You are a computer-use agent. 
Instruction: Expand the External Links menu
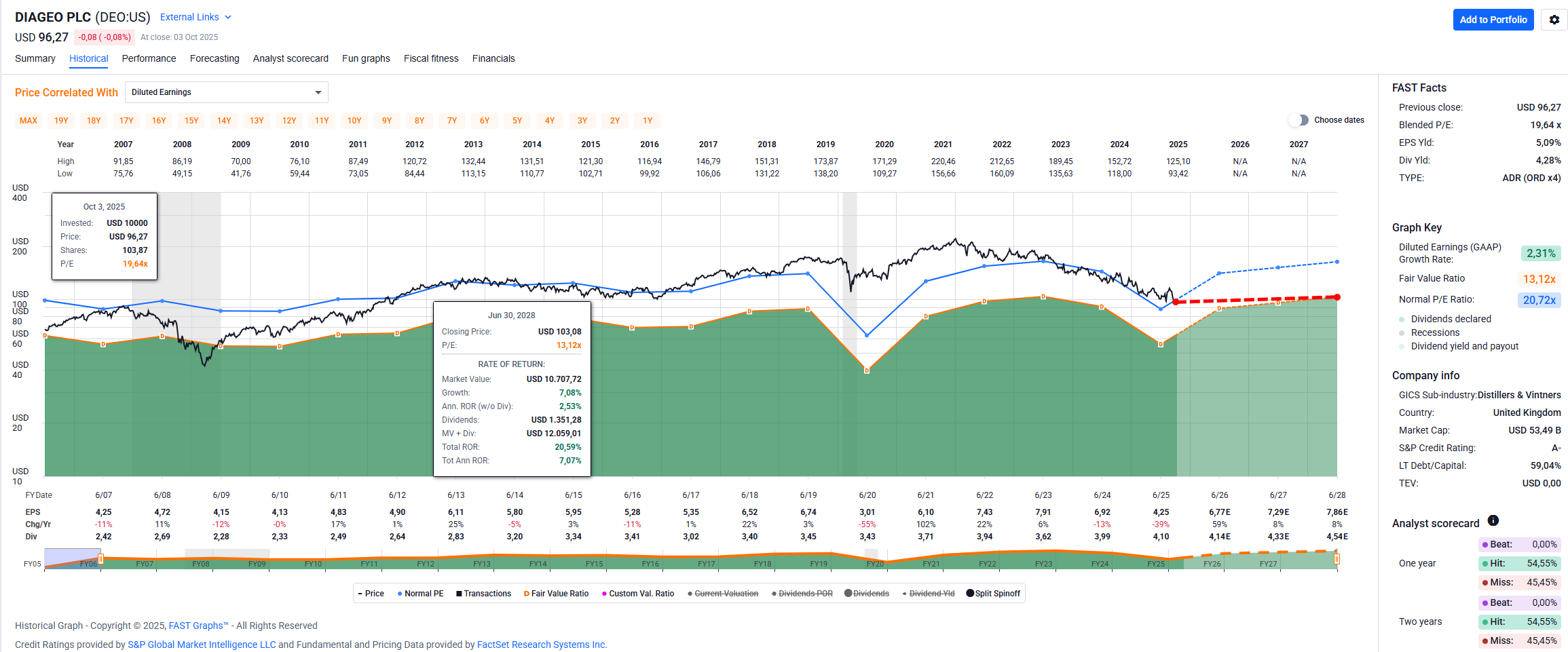[195, 17]
